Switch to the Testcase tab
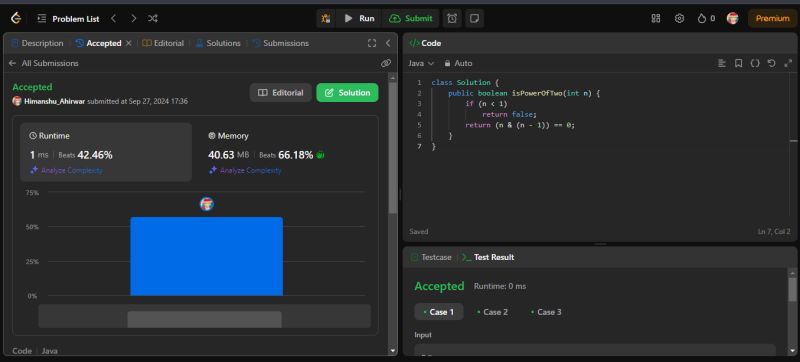 (431, 257)
